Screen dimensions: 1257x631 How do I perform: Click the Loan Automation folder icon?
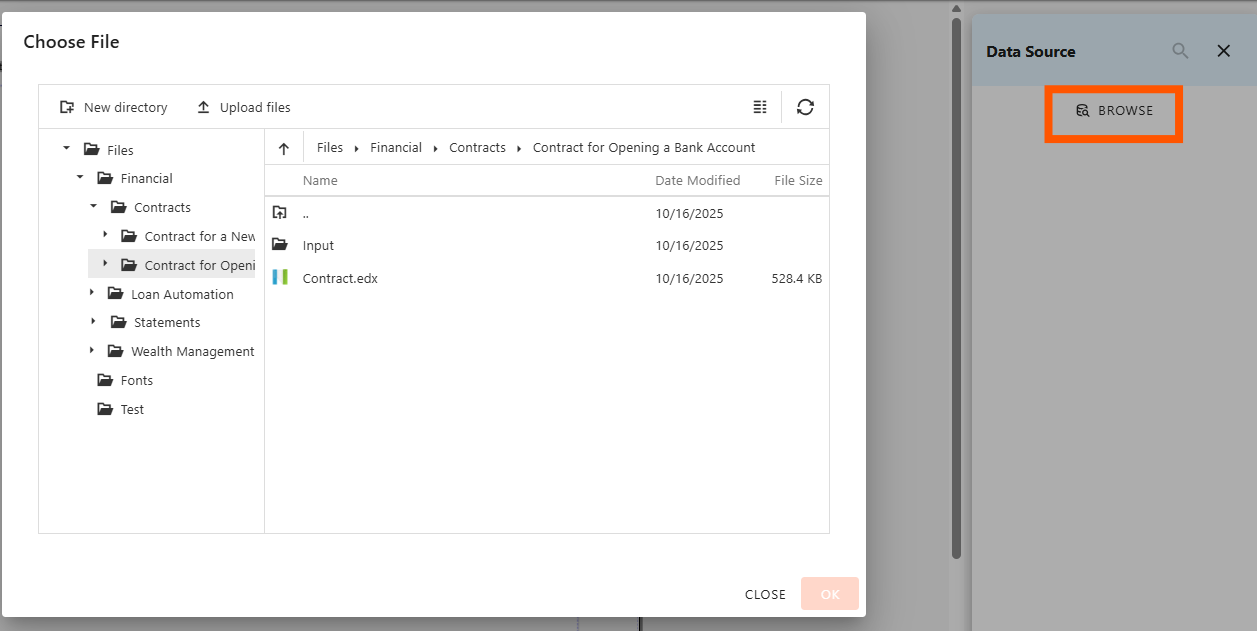[x=116, y=294]
